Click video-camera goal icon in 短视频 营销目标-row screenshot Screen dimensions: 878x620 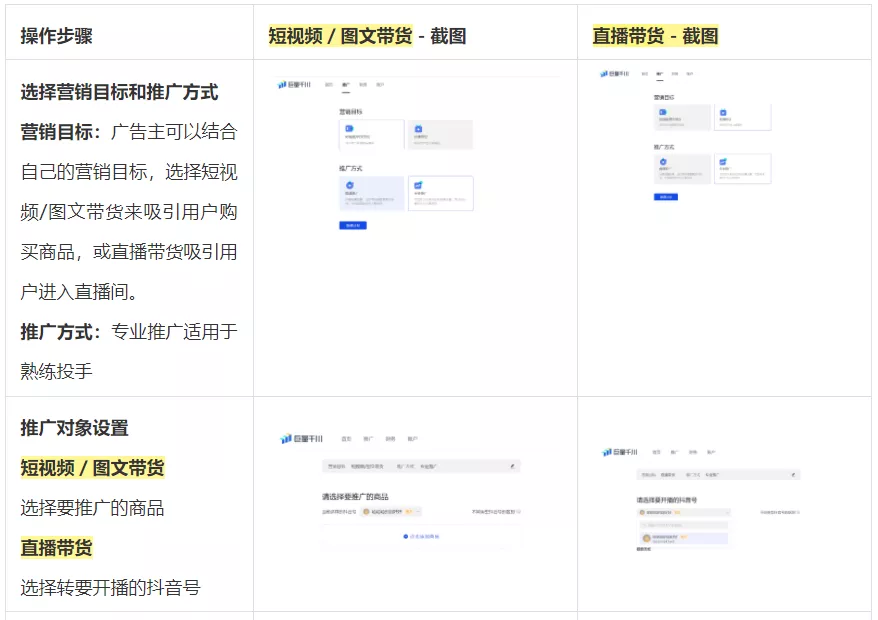tap(349, 128)
